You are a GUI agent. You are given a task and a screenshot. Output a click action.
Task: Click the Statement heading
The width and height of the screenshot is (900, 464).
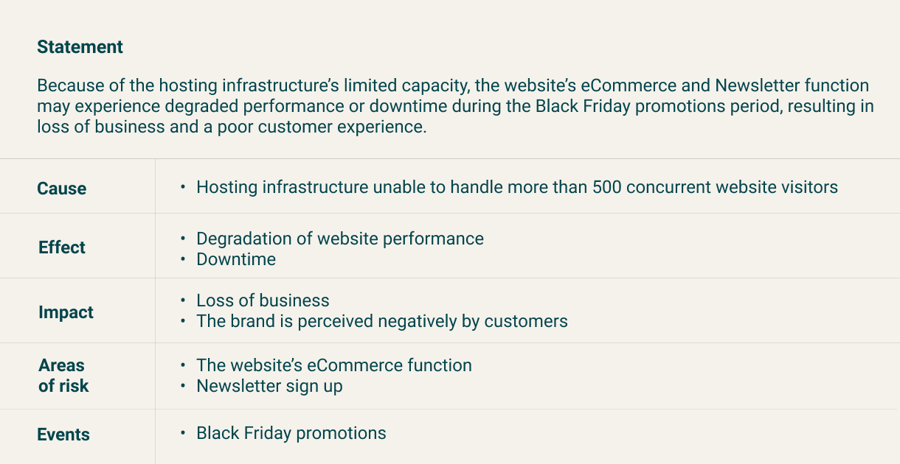80,47
